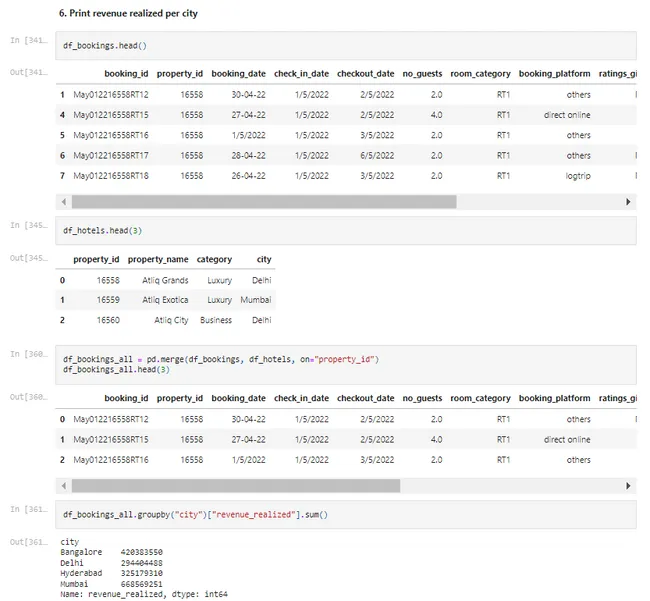The image size is (650, 601).
Task: Click the pd.merge code cell
Action: tap(346, 365)
